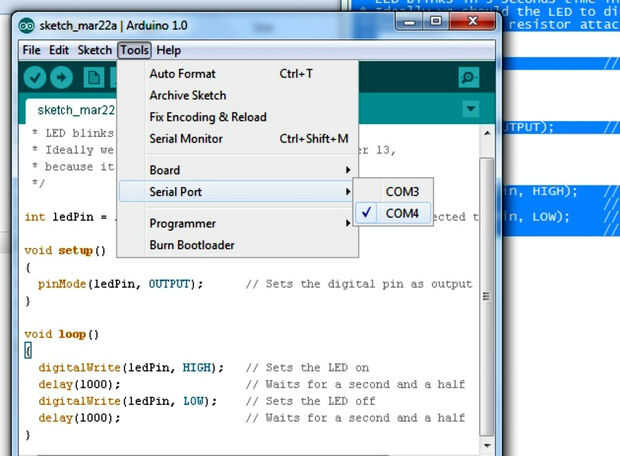Open the Sketch menu
620x456 pixels.
click(x=95, y=50)
